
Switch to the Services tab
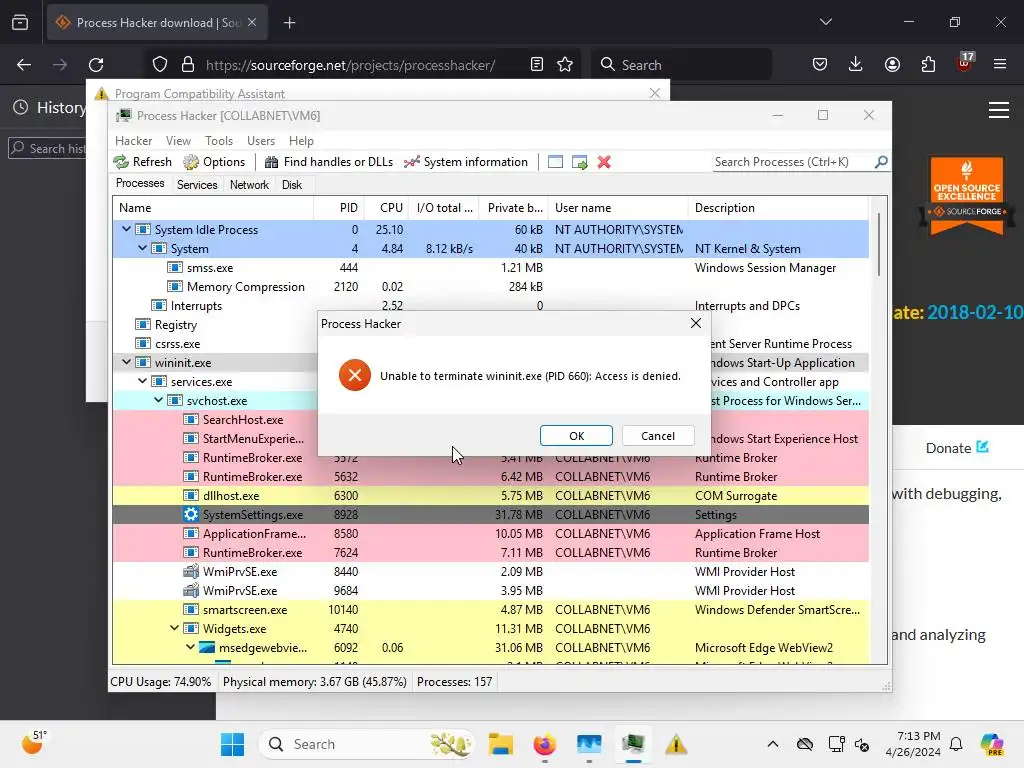(x=197, y=185)
